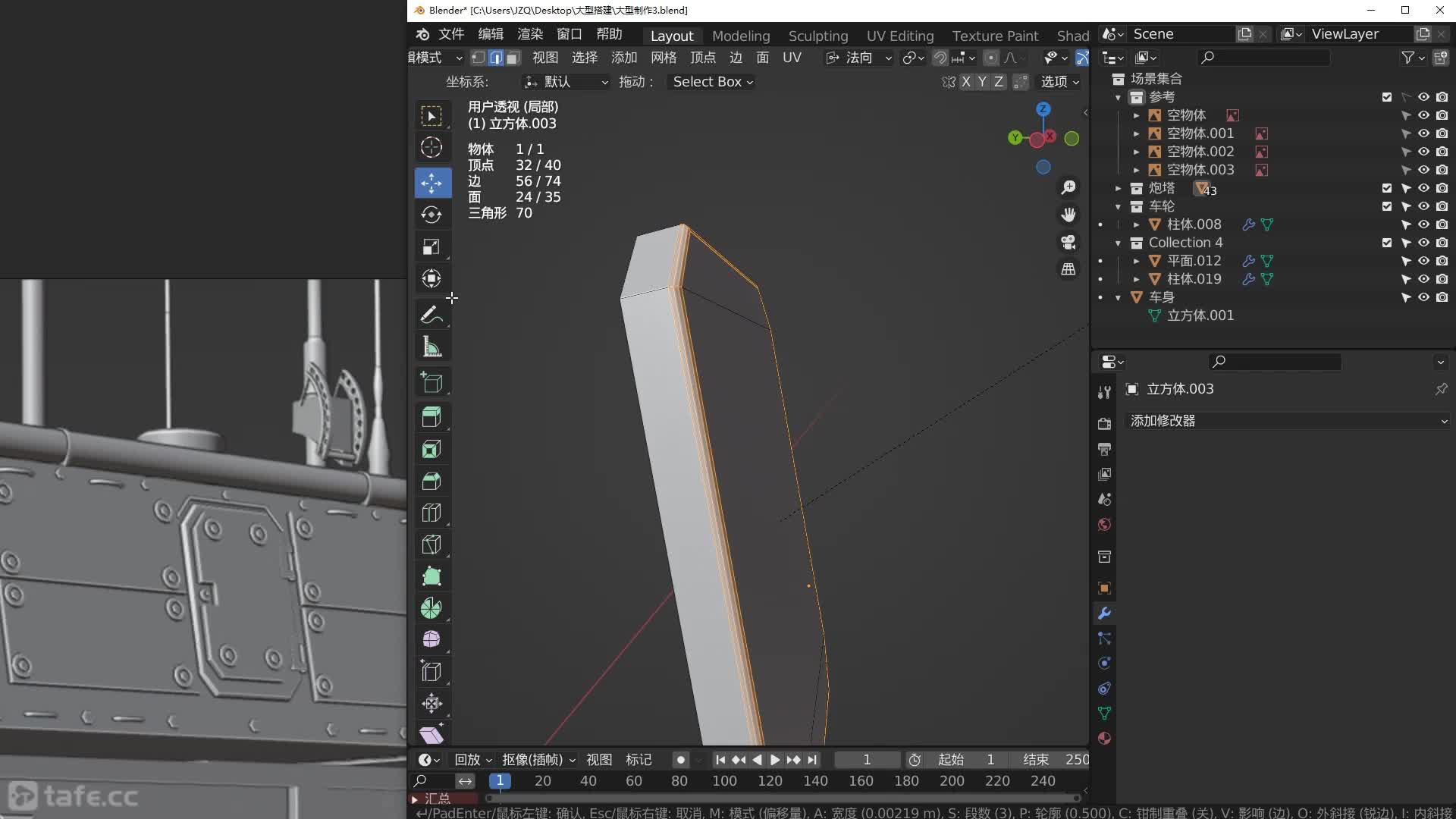The width and height of the screenshot is (1456, 819).
Task: Choose the Annotate pencil tool
Action: [x=431, y=314]
